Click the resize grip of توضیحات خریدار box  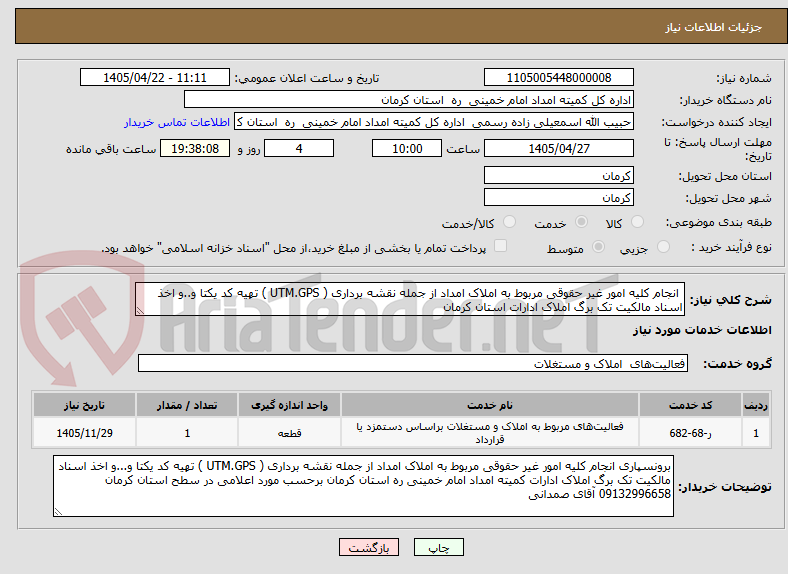[x=58, y=512]
